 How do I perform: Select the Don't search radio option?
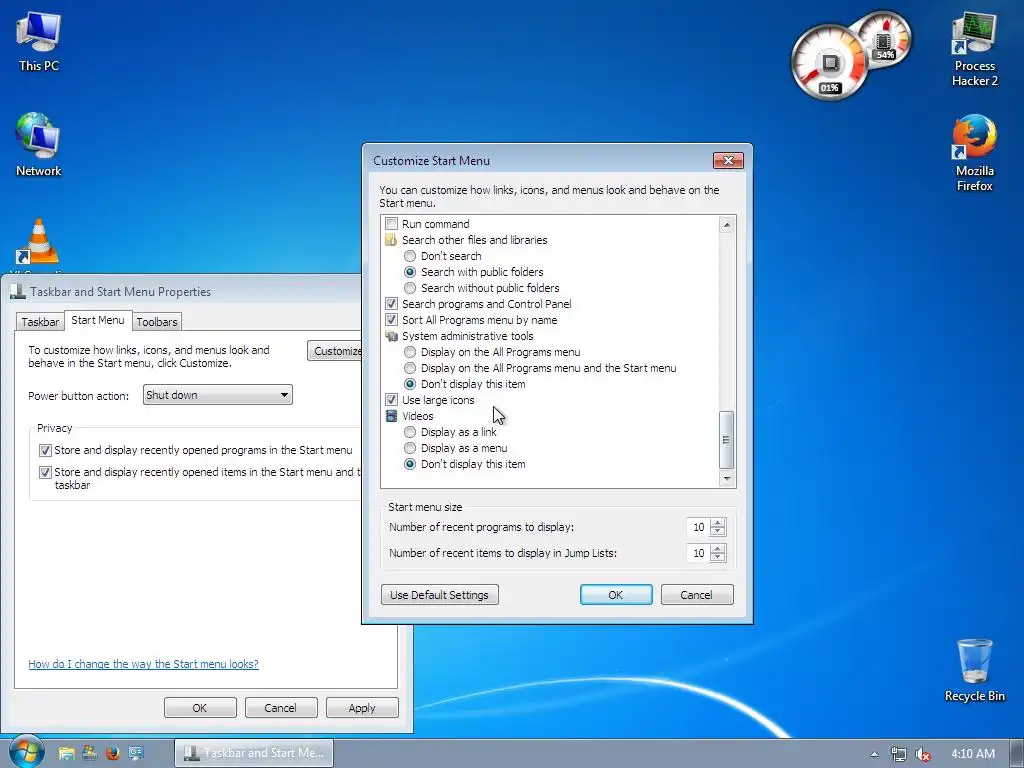[x=409, y=256]
